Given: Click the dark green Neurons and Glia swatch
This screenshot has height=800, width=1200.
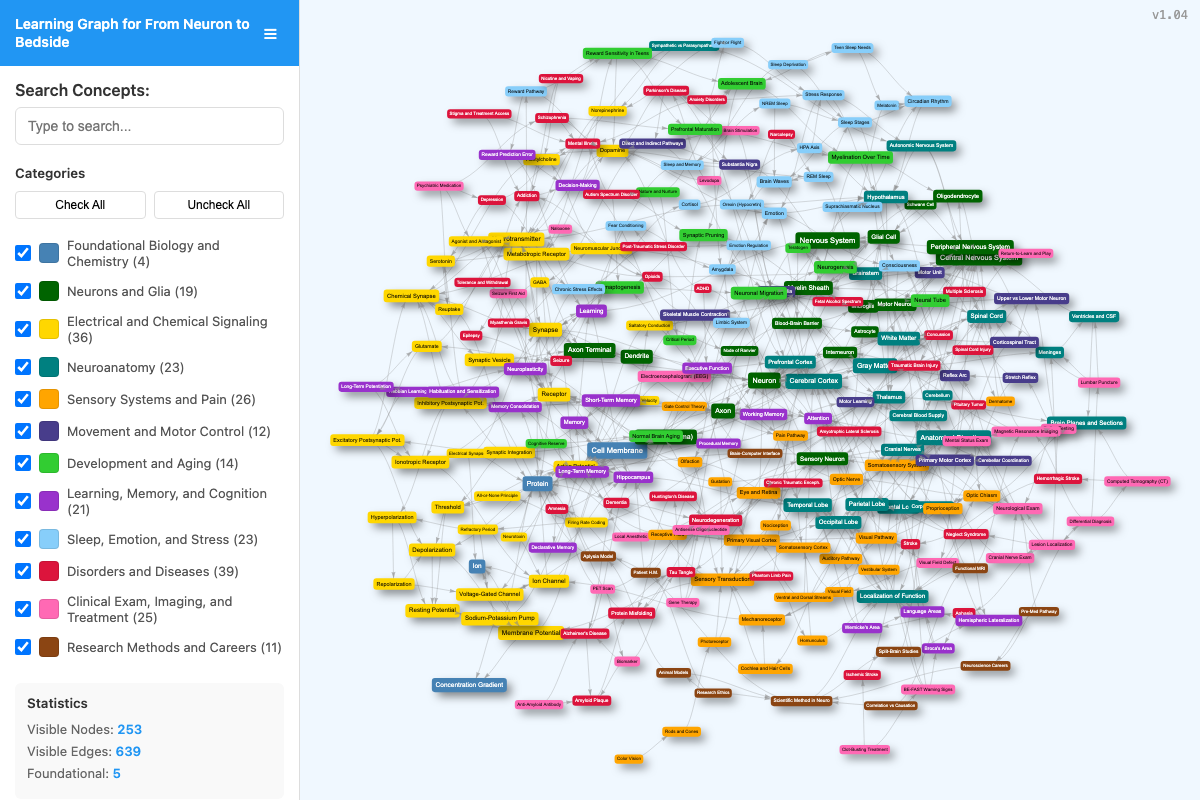Looking at the screenshot, I should pos(49,291).
